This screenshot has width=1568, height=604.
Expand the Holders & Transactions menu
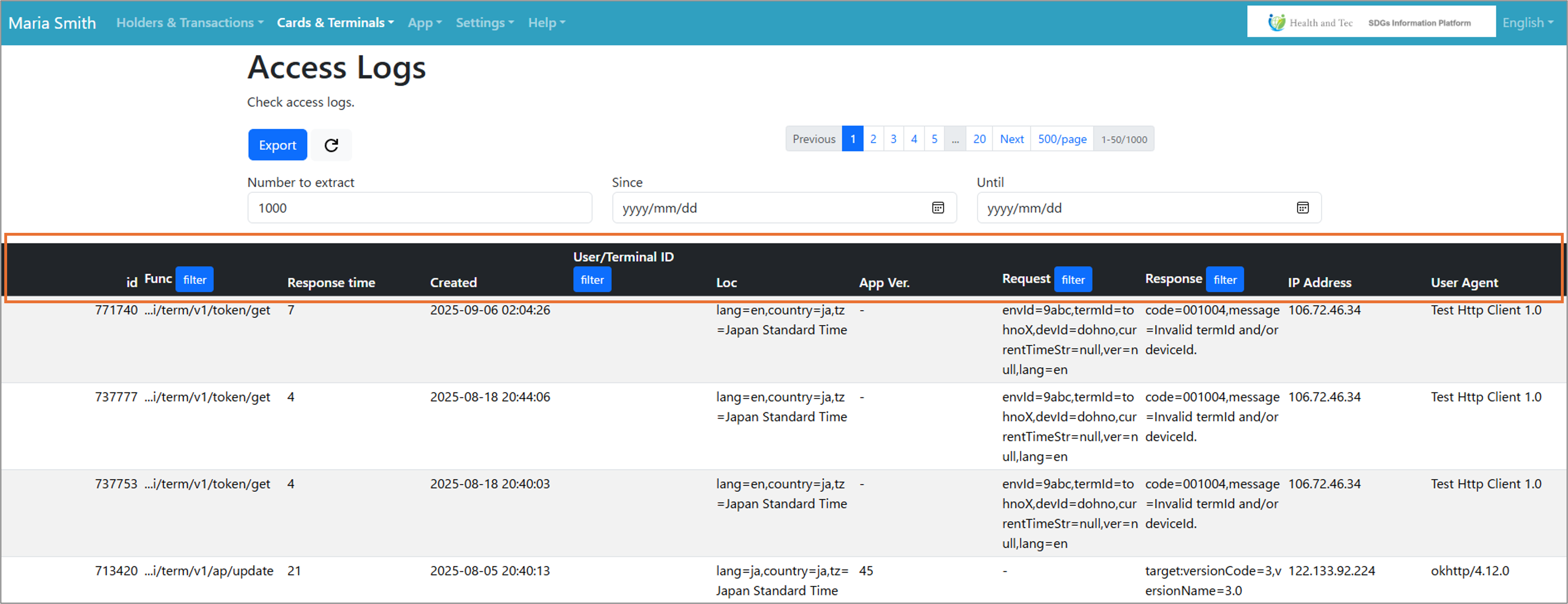click(189, 22)
